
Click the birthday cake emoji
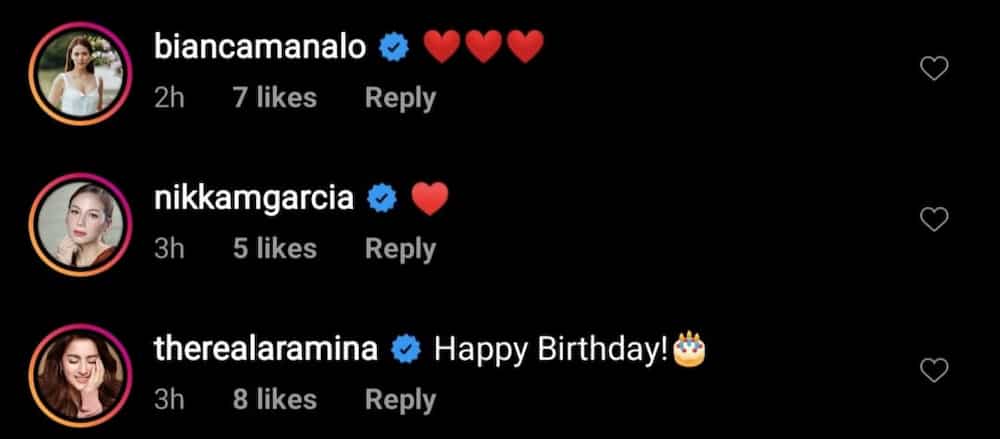click(x=689, y=349)
